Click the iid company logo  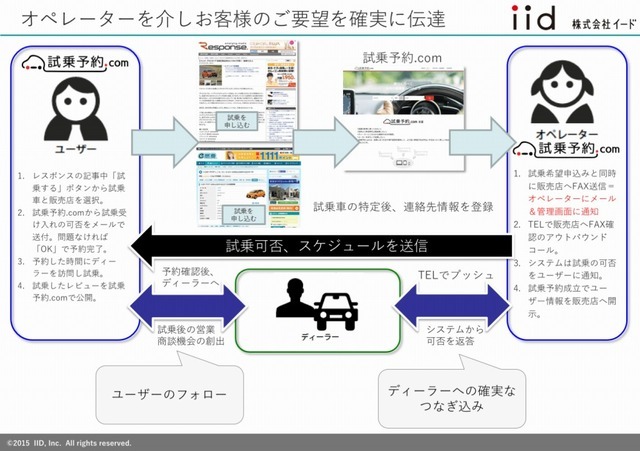(x=533, y=18)
